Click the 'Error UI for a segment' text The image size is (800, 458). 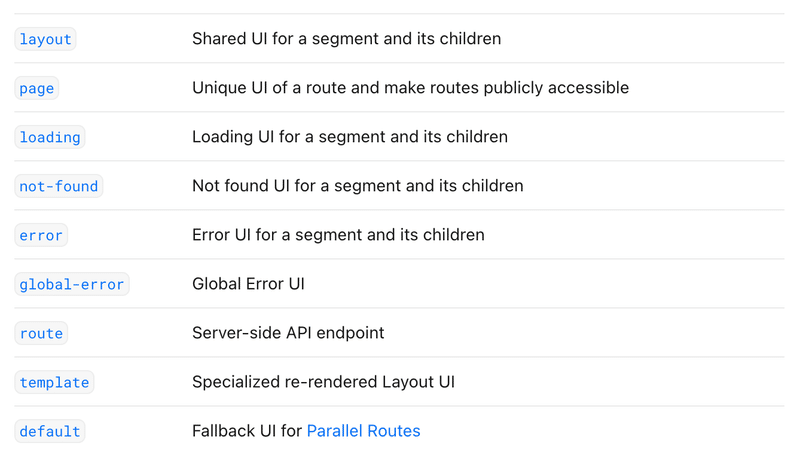[x=338, y=235]
